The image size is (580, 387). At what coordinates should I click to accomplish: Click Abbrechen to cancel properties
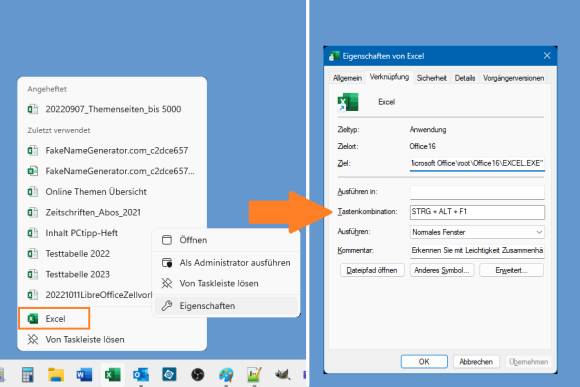tap(476, 361)
